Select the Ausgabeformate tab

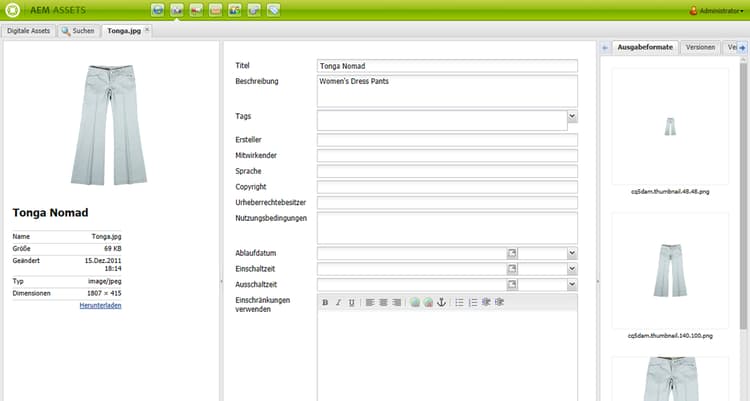[645, 47]
